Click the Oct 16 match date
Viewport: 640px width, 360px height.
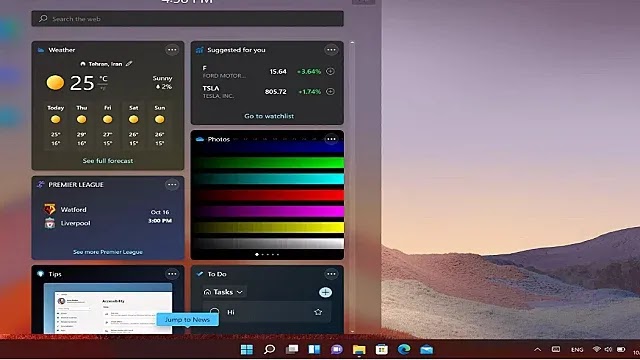tap(160, 212)
